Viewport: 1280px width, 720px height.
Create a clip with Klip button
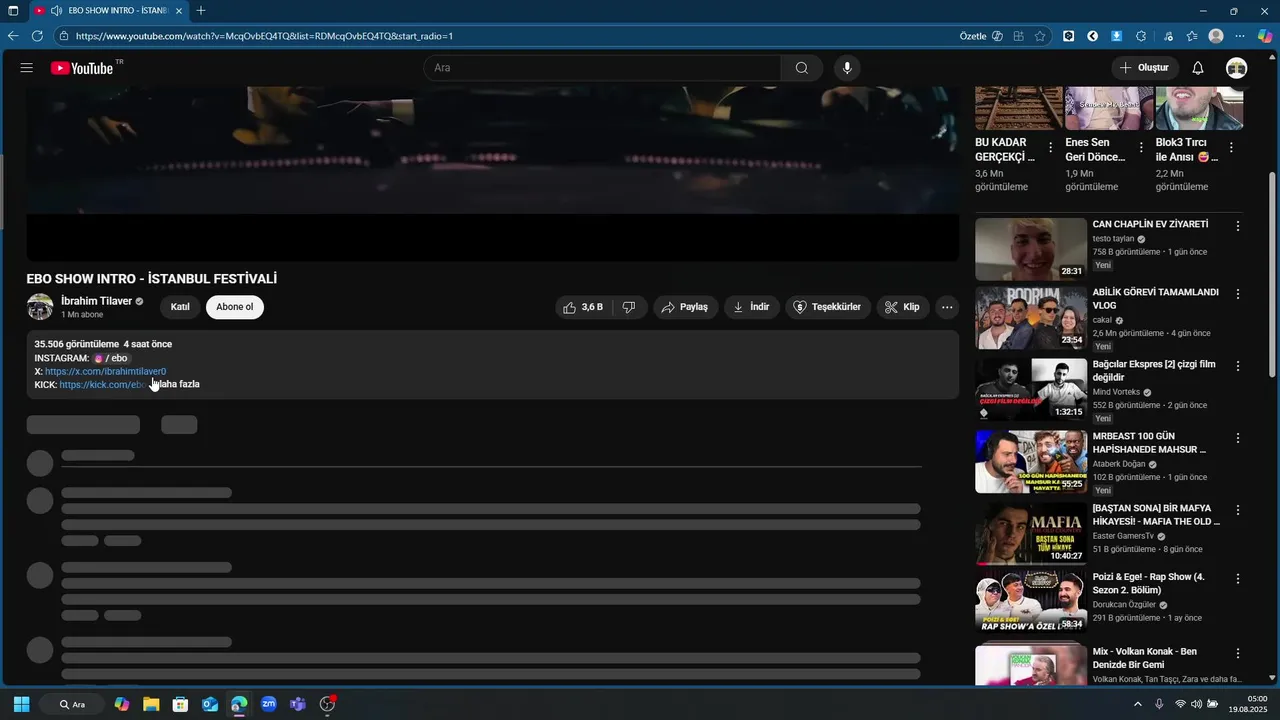[x=902, y=307]
